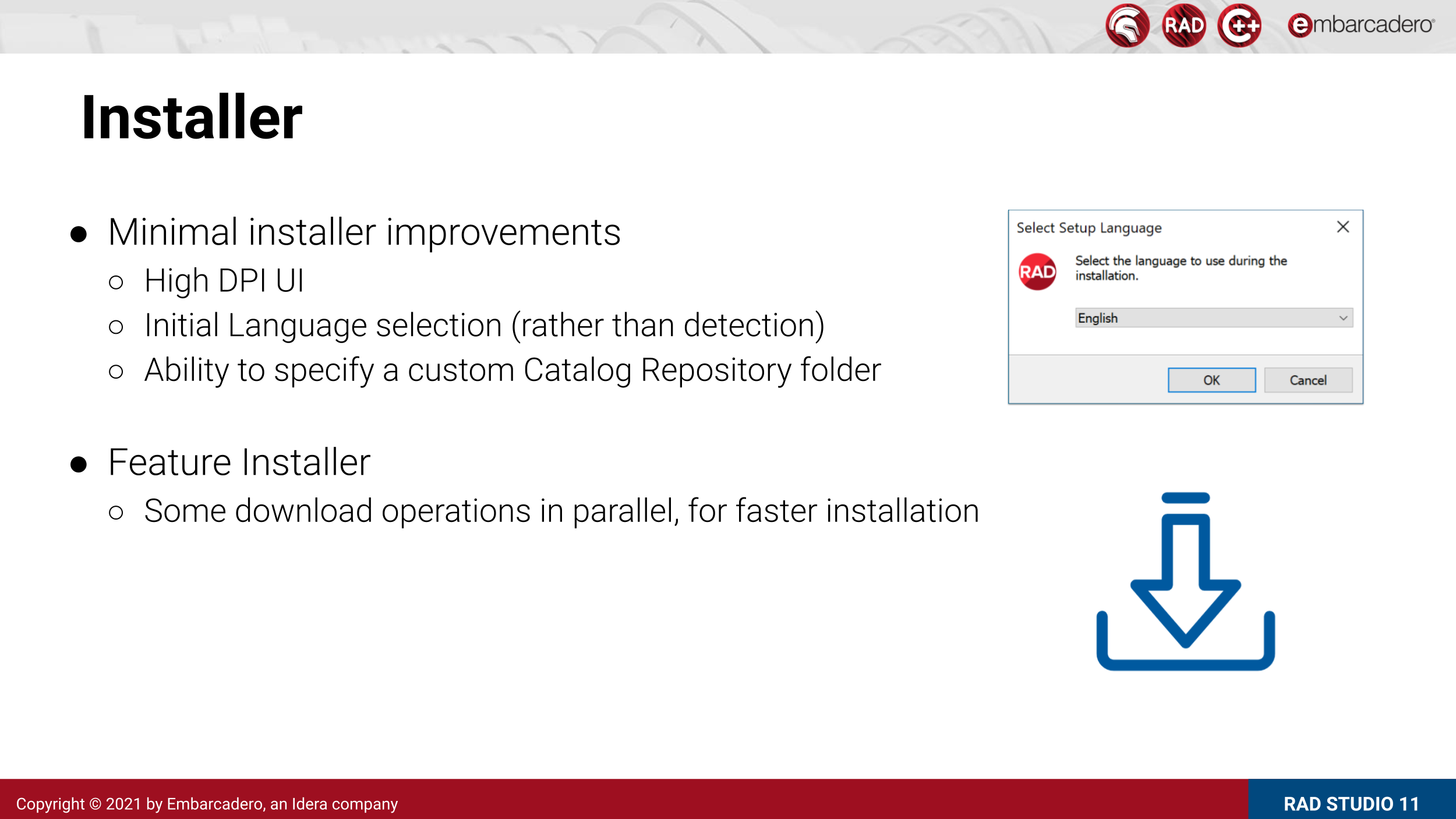Click OK to confirm language selection

[x=1213, y=380]
